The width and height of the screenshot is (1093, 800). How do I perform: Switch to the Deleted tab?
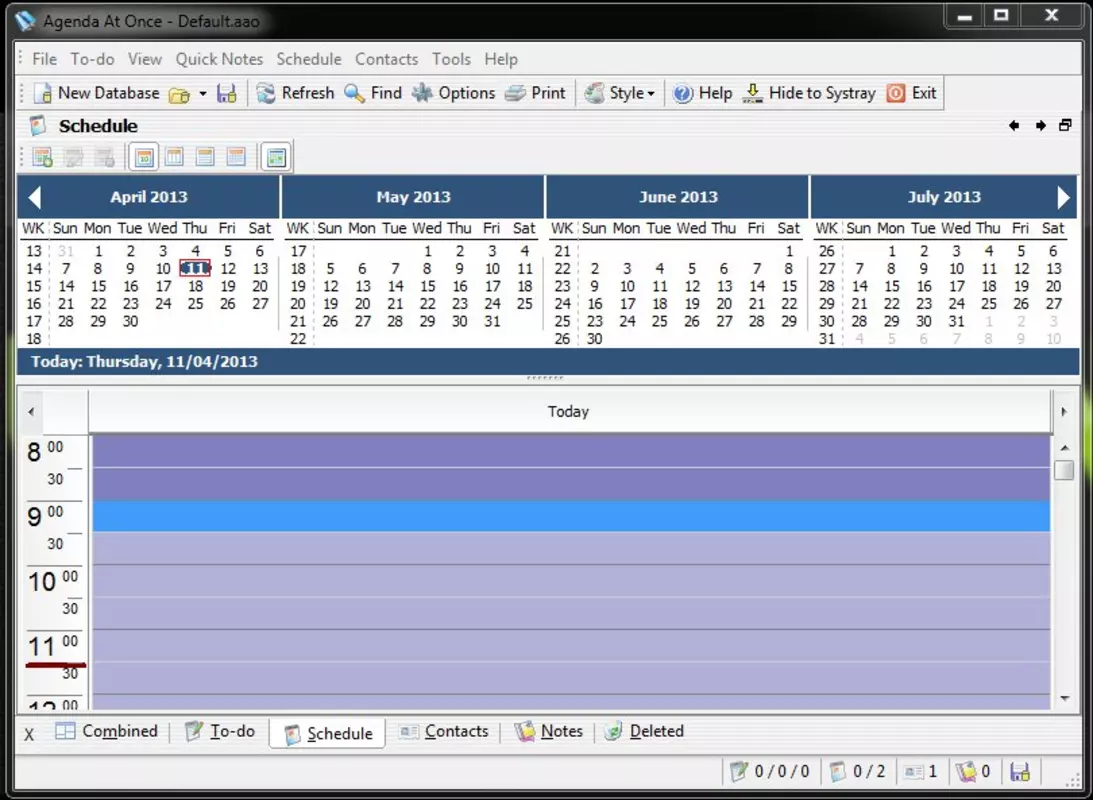click(x=644, y=731)
